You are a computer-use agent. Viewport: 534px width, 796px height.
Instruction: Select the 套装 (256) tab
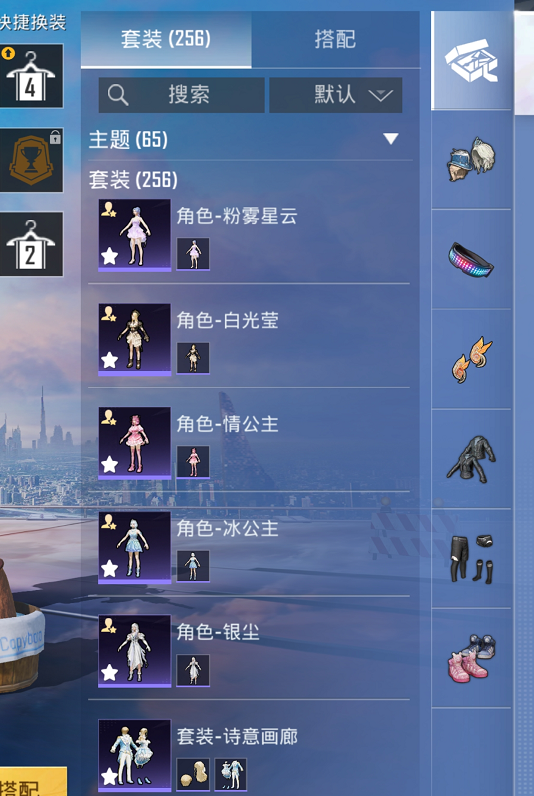[166, 39]
